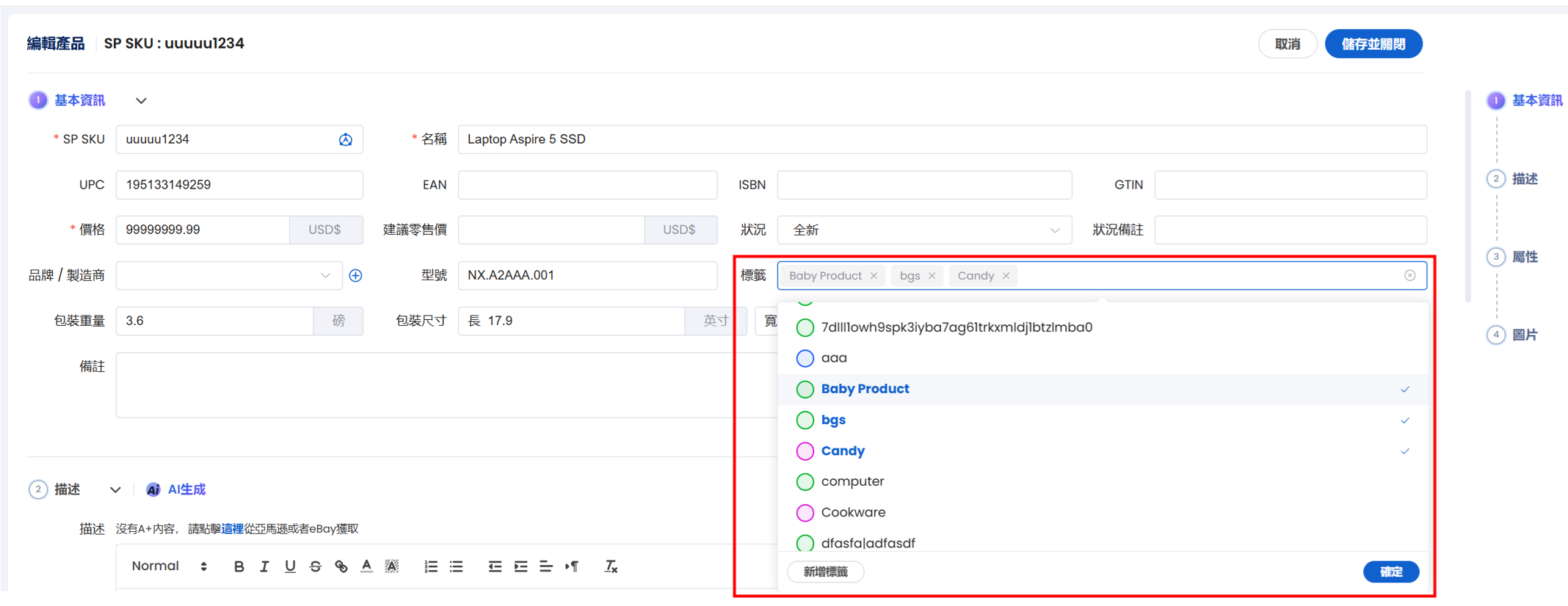Insert a numbered list
The image size is (1568, 606).
431,566
